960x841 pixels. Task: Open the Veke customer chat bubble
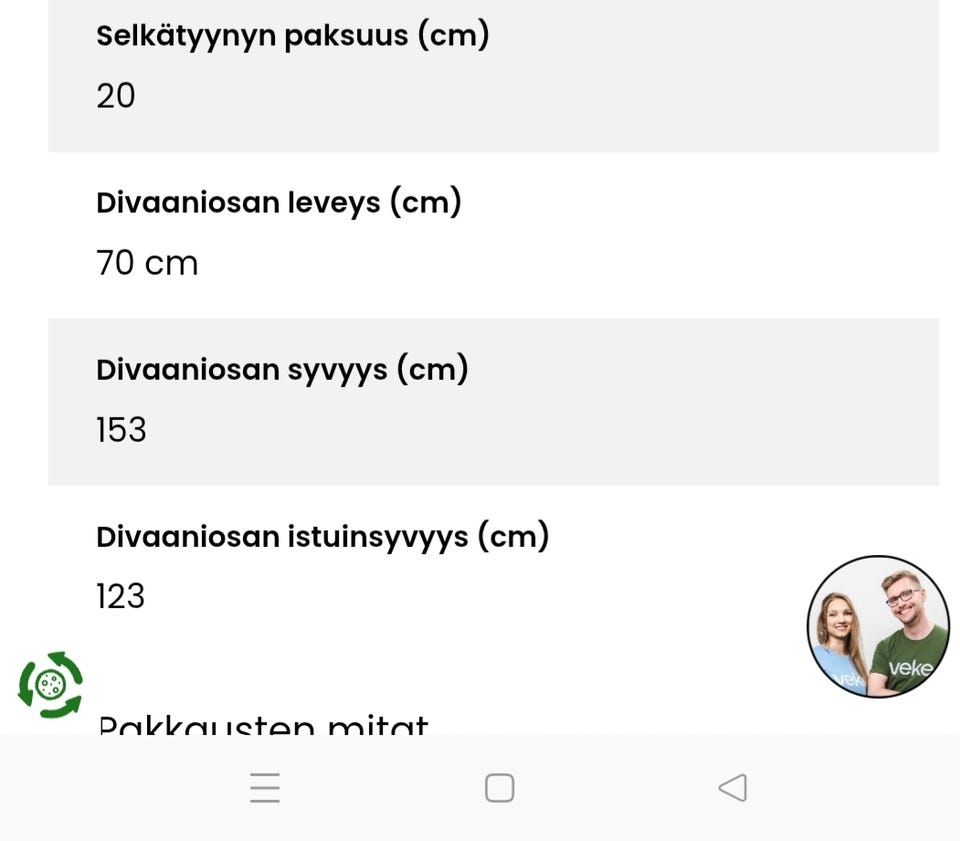click(878, 626)
